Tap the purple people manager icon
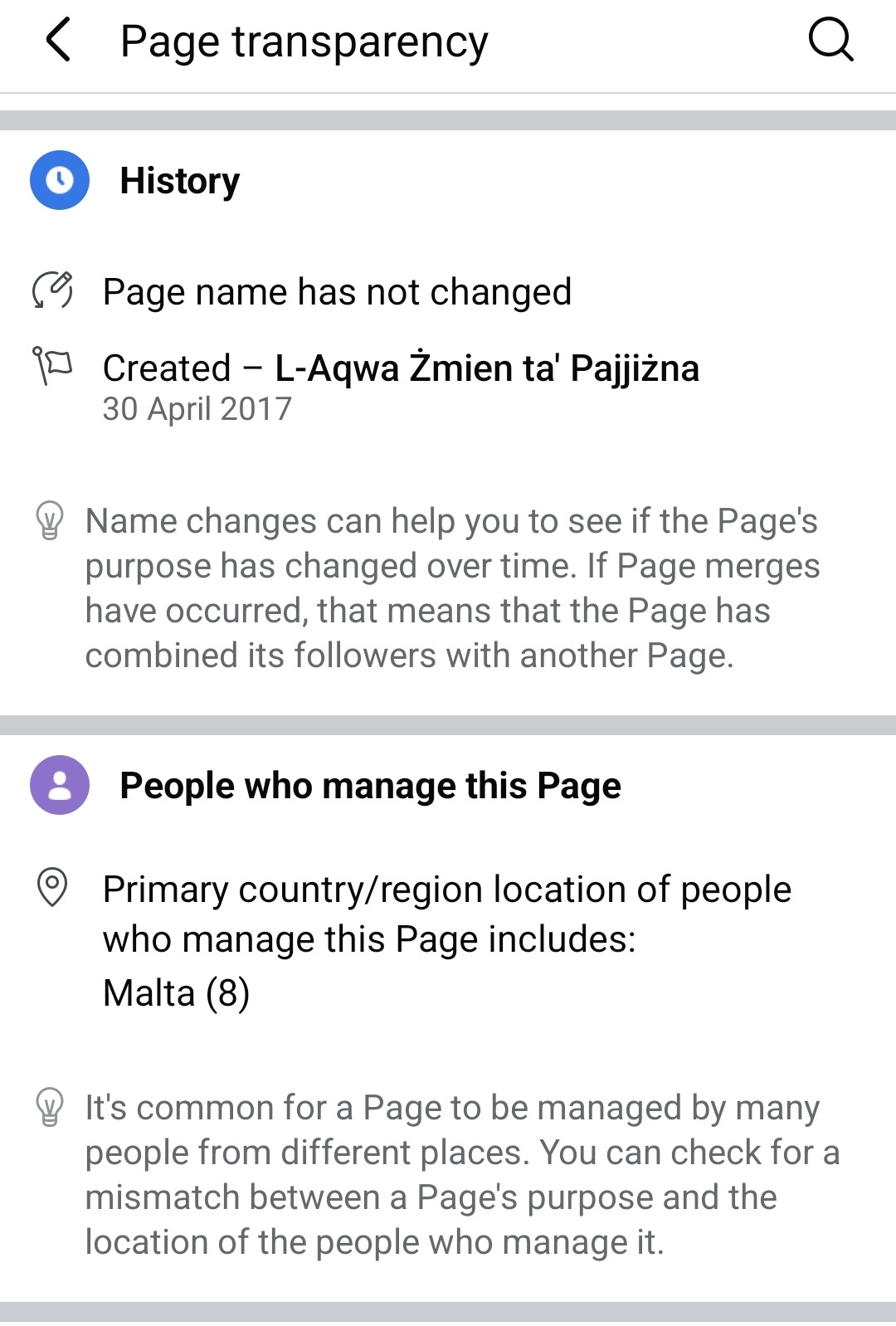 (60, 785)
